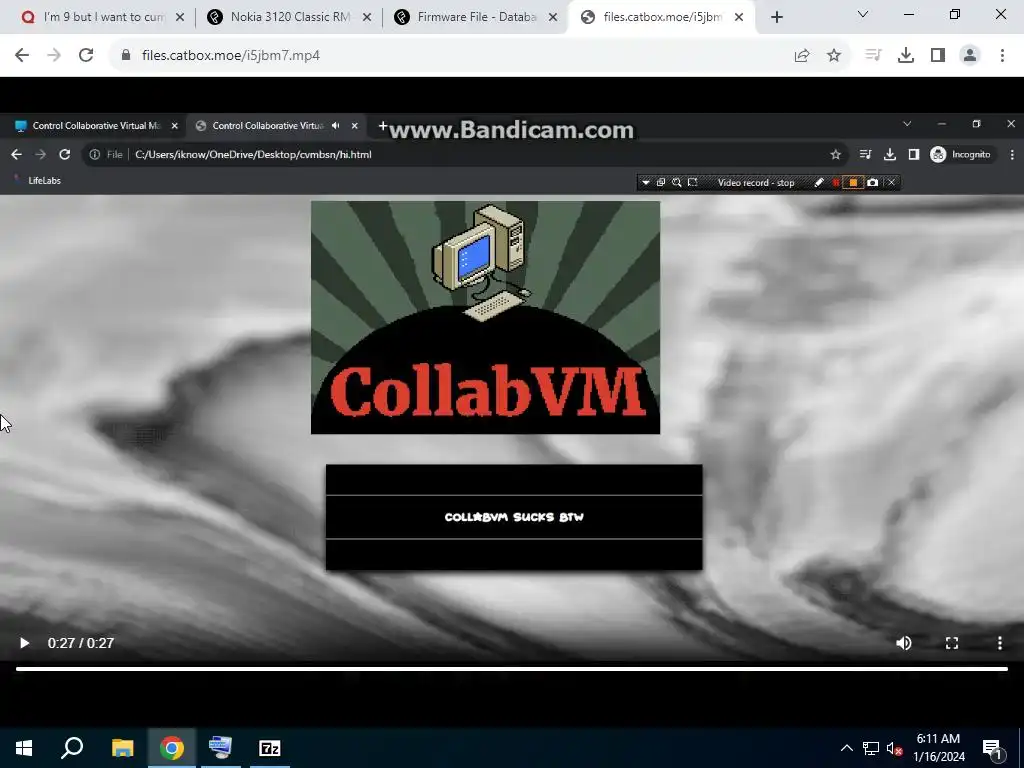The height and width of the screenshot is (768, 1024).
Task: Open File Explorer from the taskbar
Action: pos(122,748)
